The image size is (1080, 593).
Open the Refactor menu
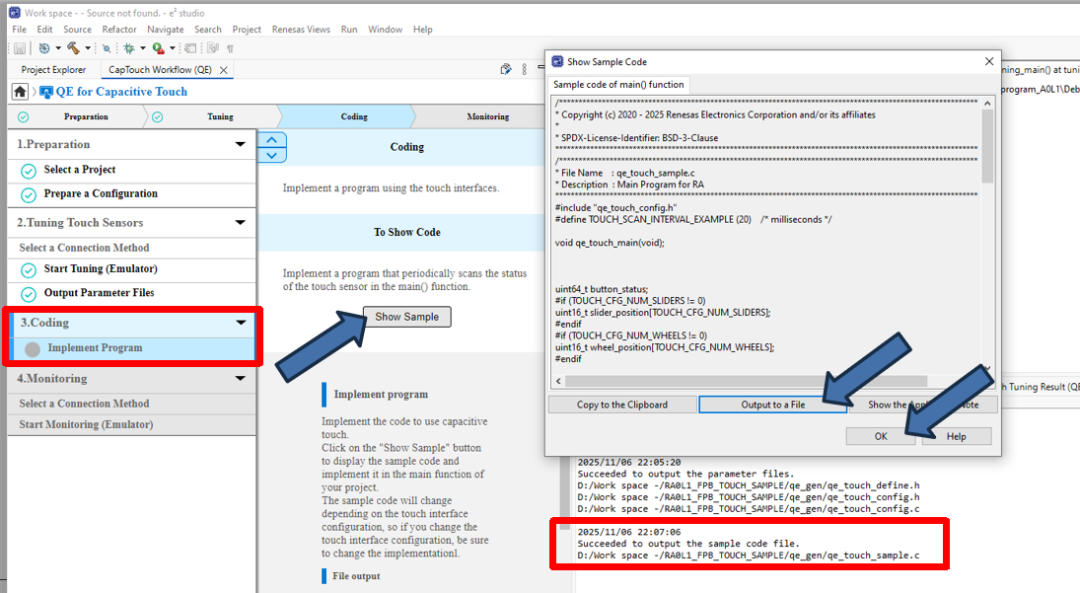coord(119,29)
